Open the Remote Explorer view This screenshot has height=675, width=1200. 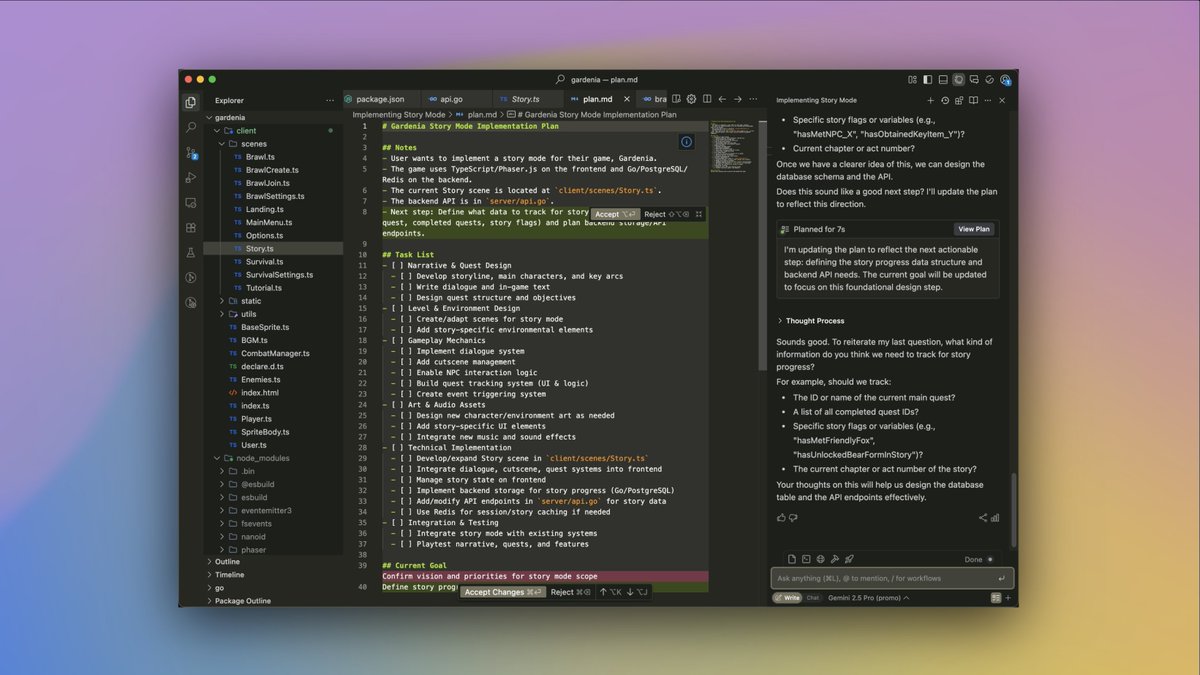191,203
